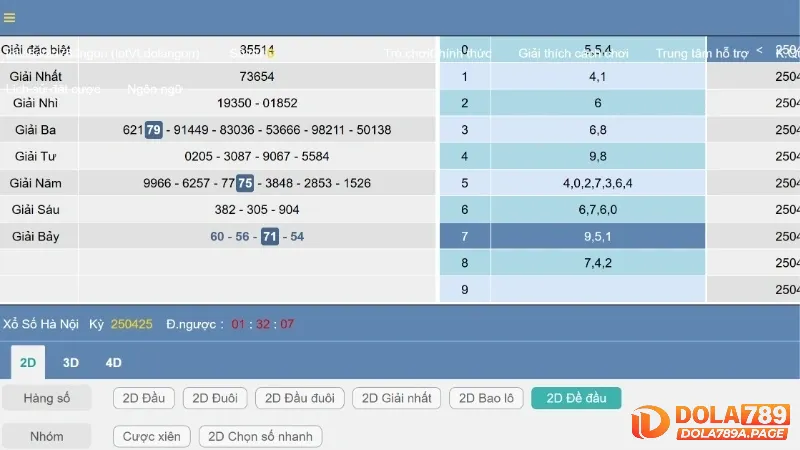Pick the 2D Giải nhất option
This screenshot has width=800, height=450.
[x=396, y=398]
